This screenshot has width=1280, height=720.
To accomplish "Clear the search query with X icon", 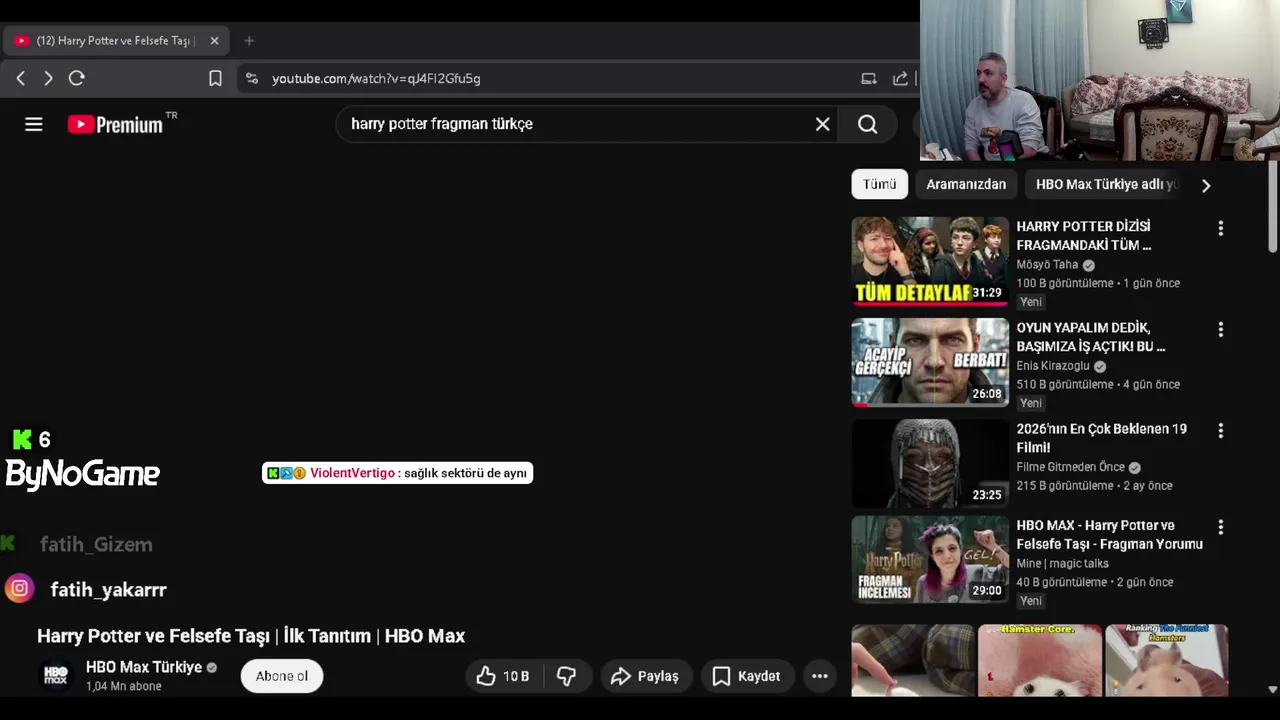I will pyautogui.click(x=822, y=124).
